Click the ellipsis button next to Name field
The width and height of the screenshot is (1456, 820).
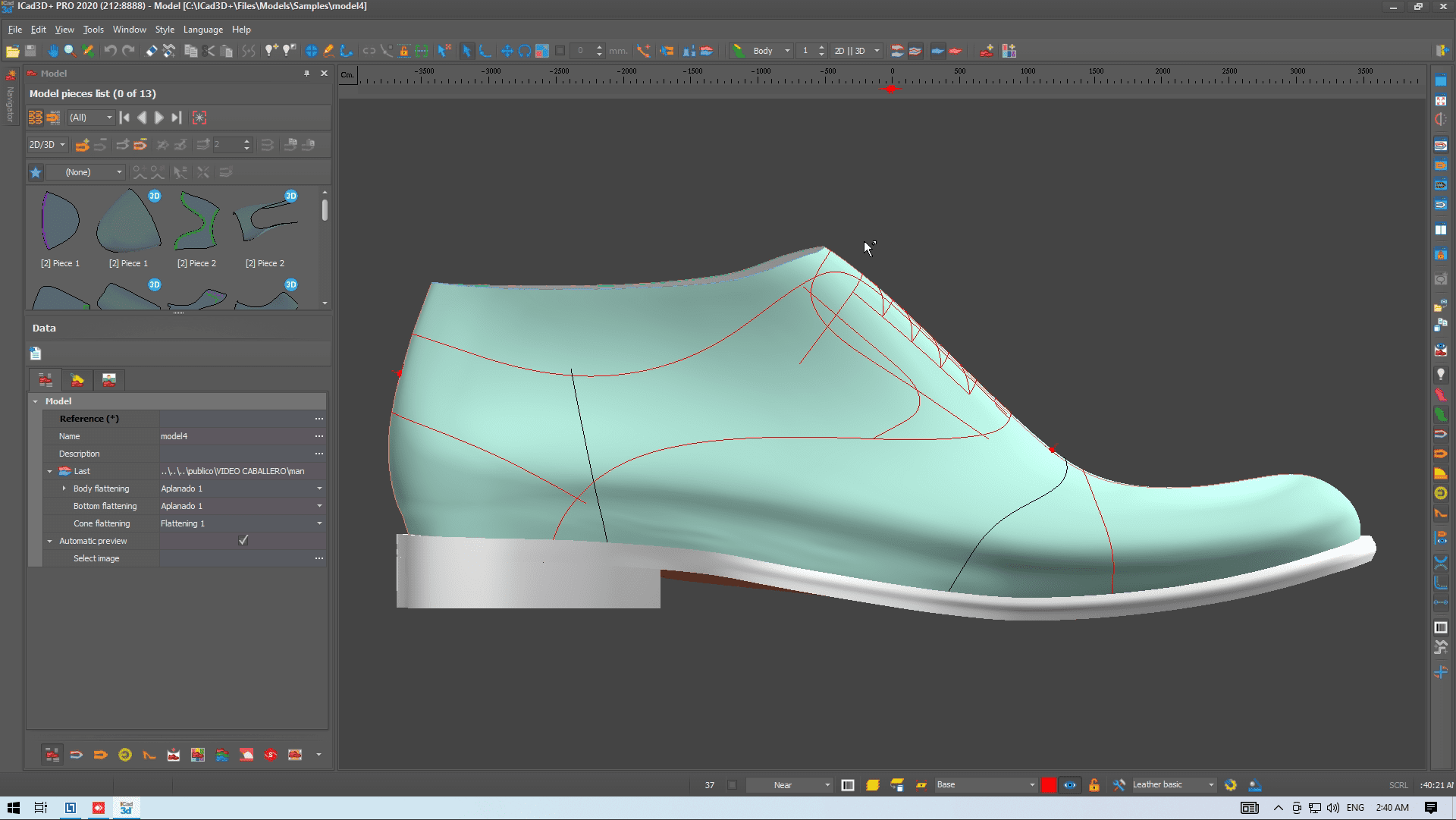(x=319, y=436)
